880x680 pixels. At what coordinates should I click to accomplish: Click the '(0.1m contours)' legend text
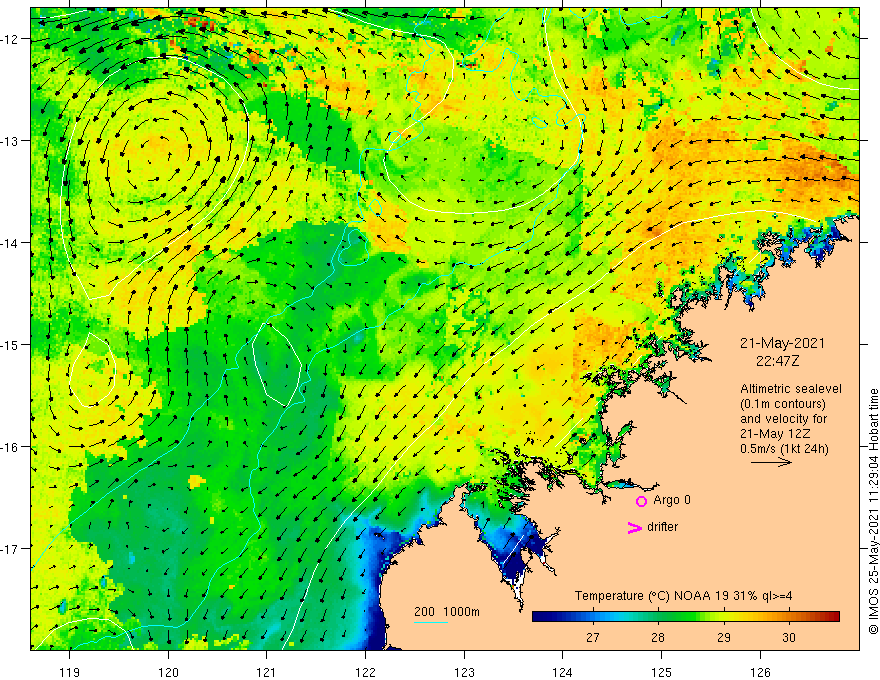click(x=783, y=404)
